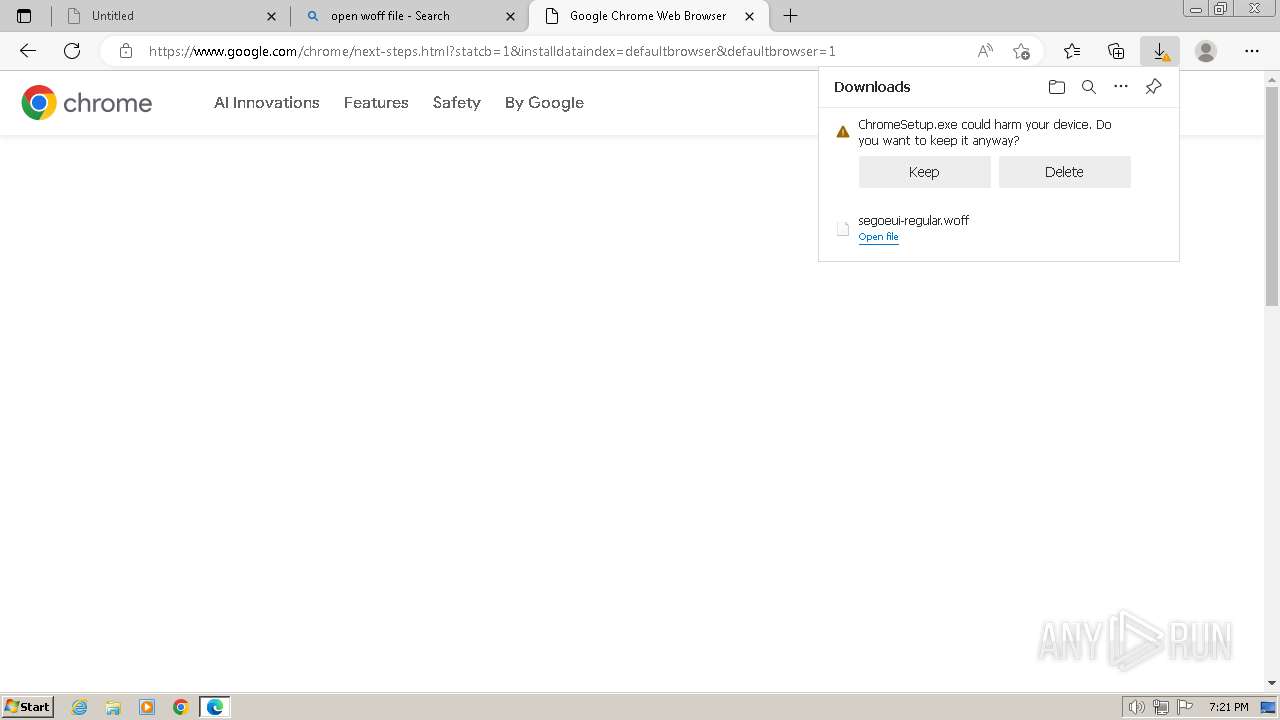Image resolution: width=1280 pixels, height=720 pixels.
Task: Open Read aloud in address bar
Action: coord(985,51)
